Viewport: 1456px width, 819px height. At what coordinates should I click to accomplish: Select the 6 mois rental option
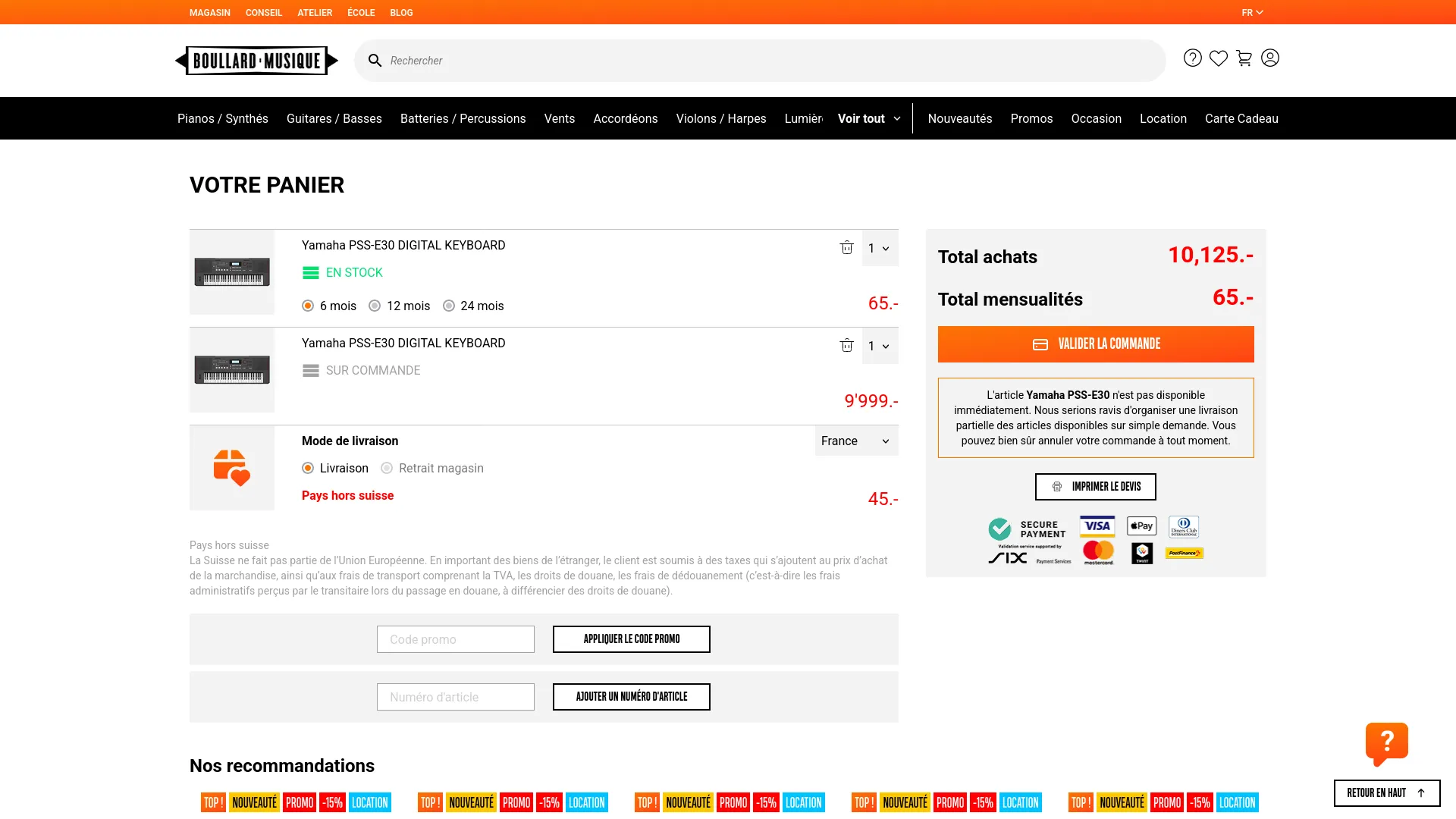tap(308, 306)
